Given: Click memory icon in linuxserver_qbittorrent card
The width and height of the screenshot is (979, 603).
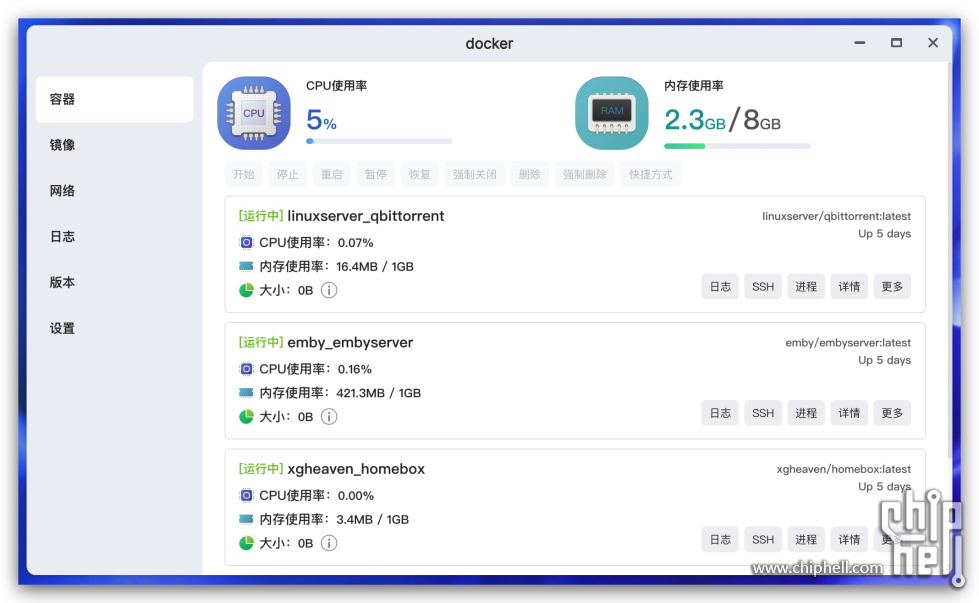Looking at the screenshot, I should pos(246,267).
